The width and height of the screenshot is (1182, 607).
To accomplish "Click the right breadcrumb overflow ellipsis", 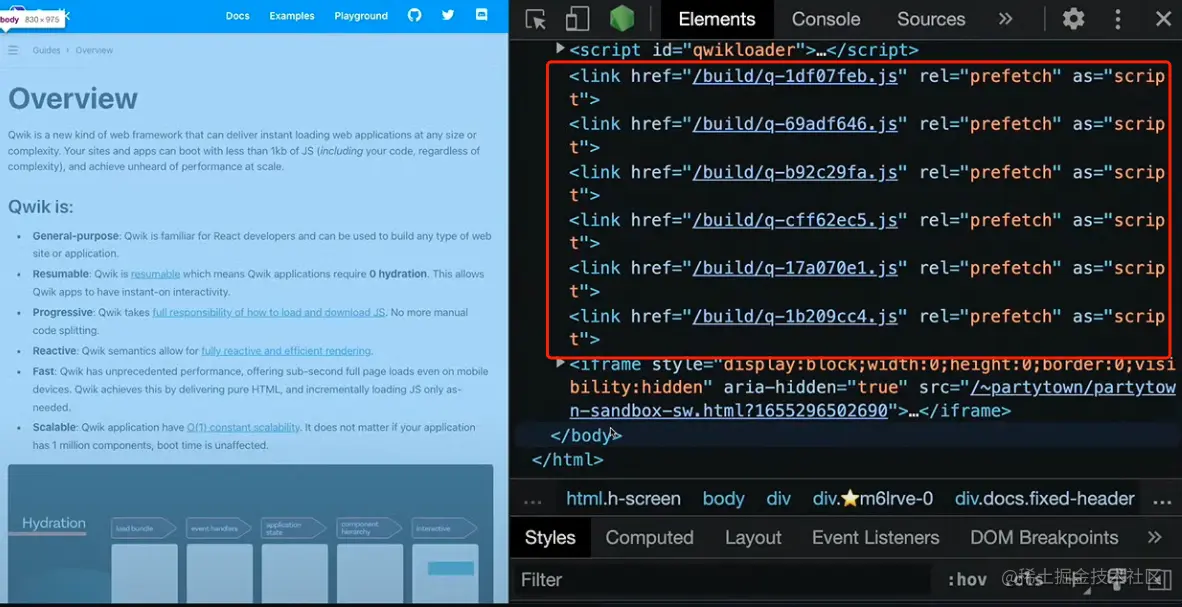I will coord(1162,501).
